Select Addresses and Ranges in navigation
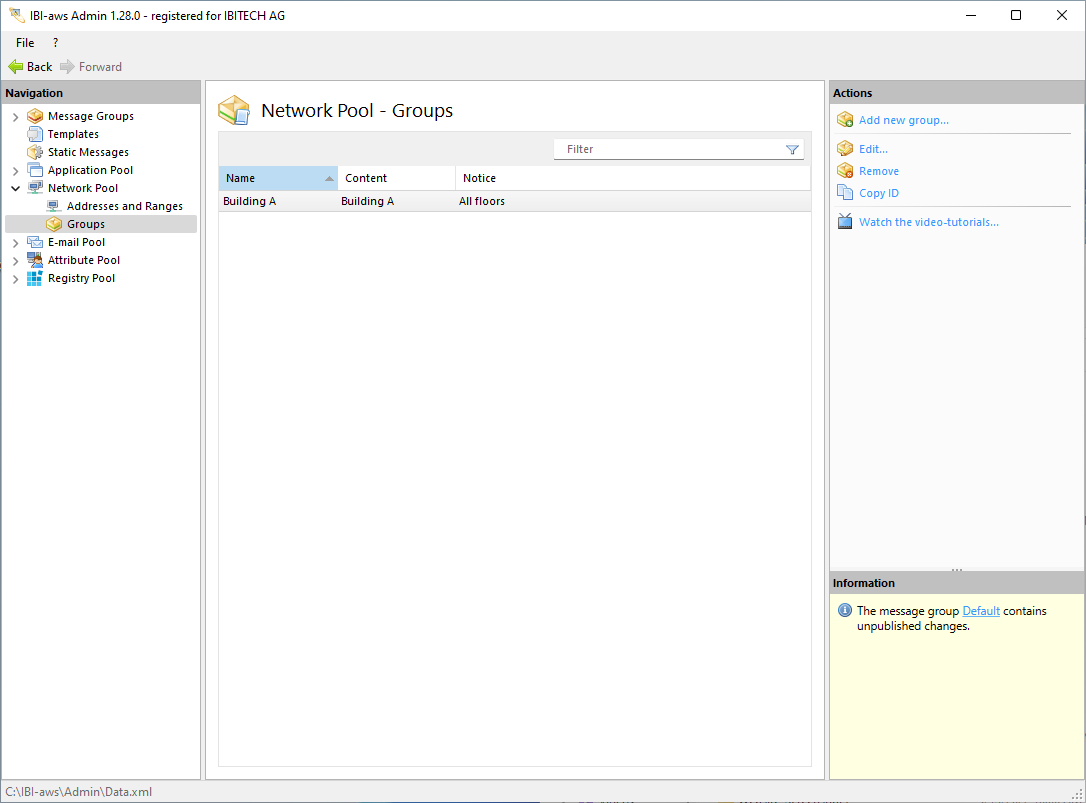The image size is (1086, 803). pyautogui.click(x=124, y=206)
